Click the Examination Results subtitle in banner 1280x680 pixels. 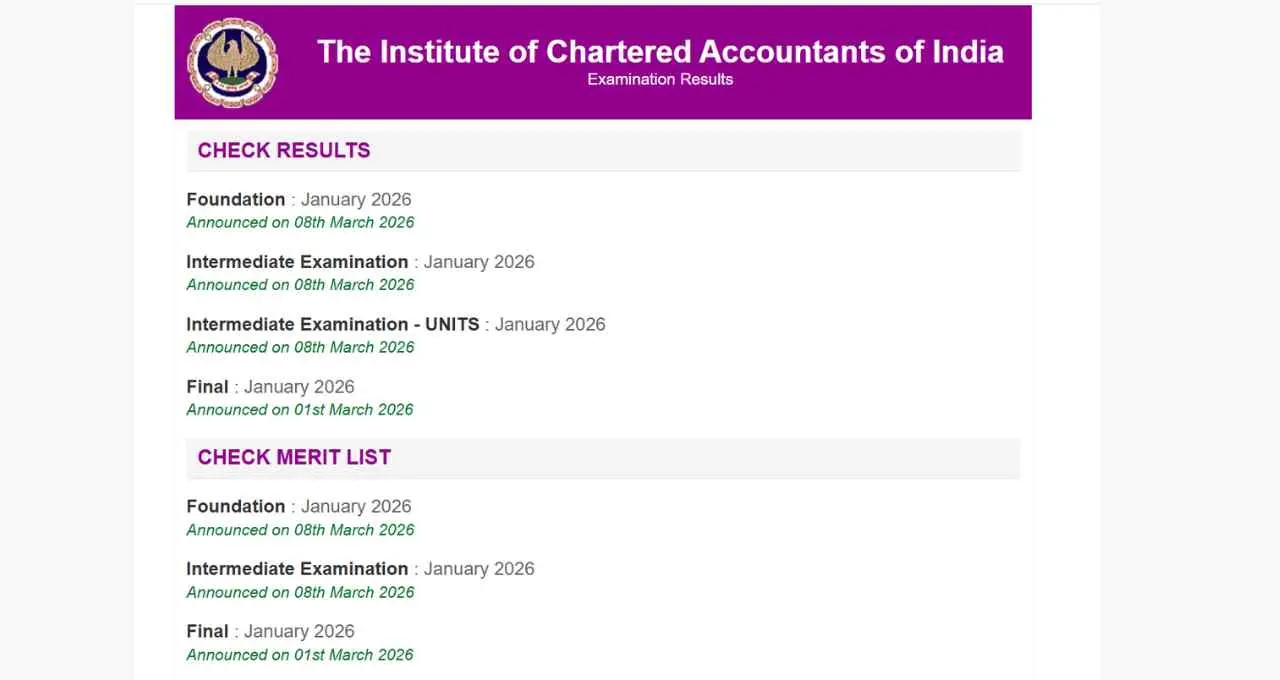click(x=660, y=80)
